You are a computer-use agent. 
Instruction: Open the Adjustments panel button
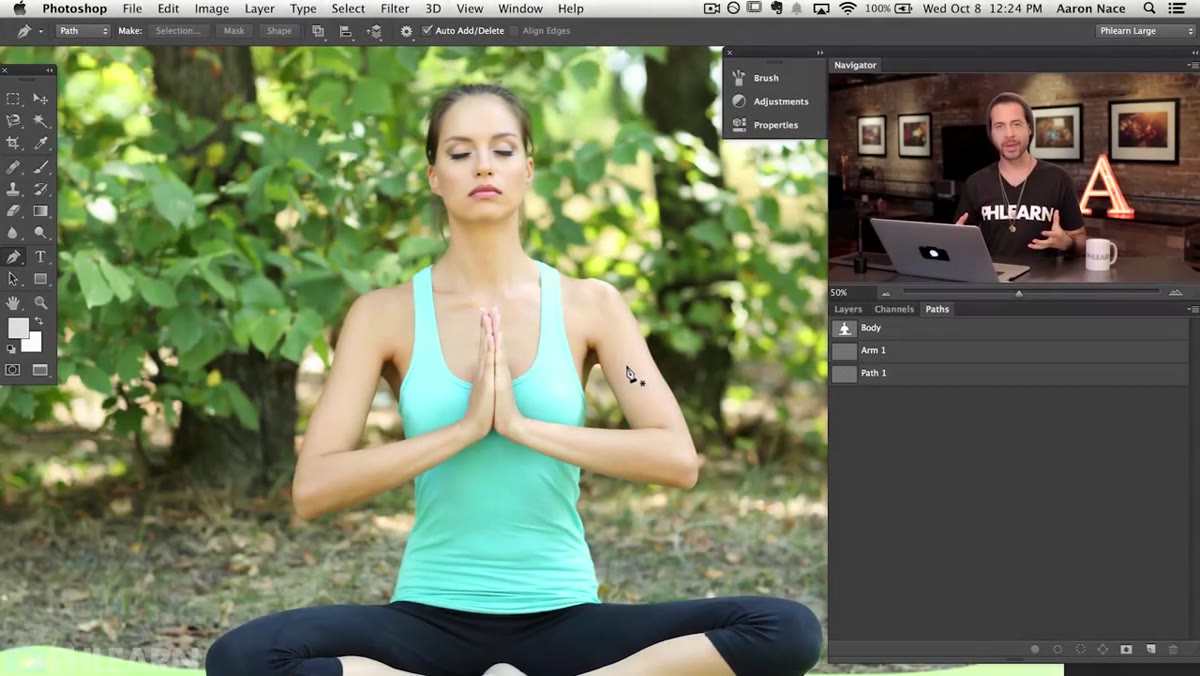pyautogui.click(x=771, y=101)
